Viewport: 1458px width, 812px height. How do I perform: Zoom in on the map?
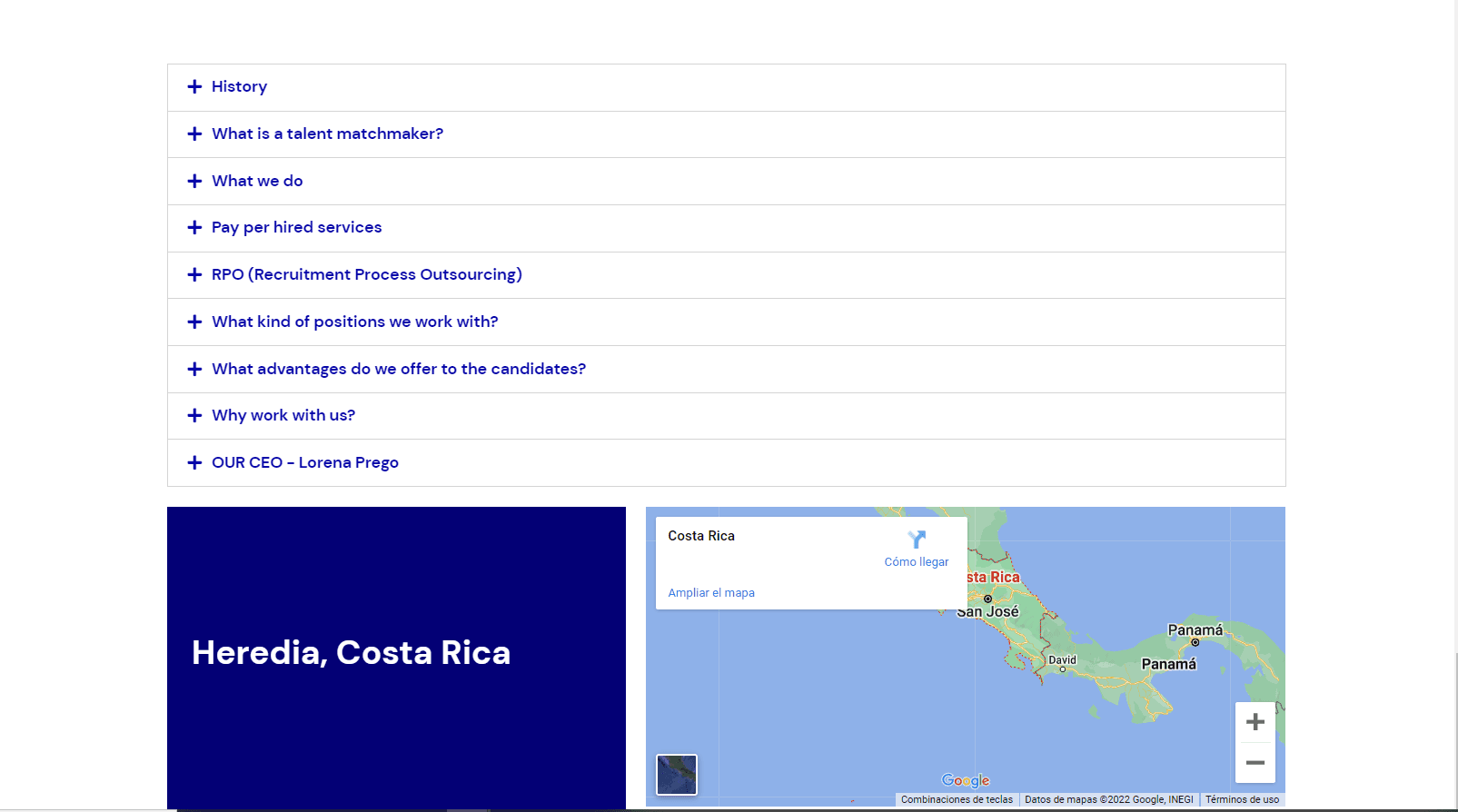click(1255, 722)
